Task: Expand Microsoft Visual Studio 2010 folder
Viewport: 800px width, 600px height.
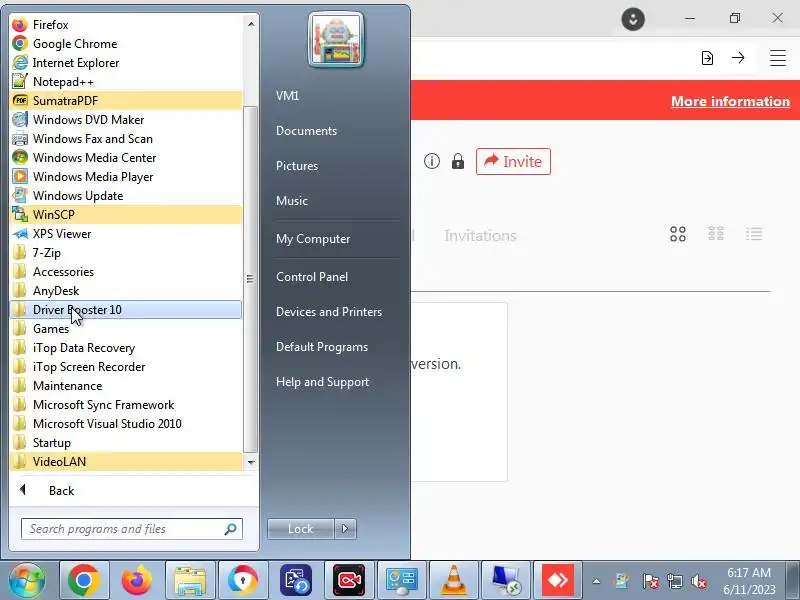Action: (x=126, y=423)
